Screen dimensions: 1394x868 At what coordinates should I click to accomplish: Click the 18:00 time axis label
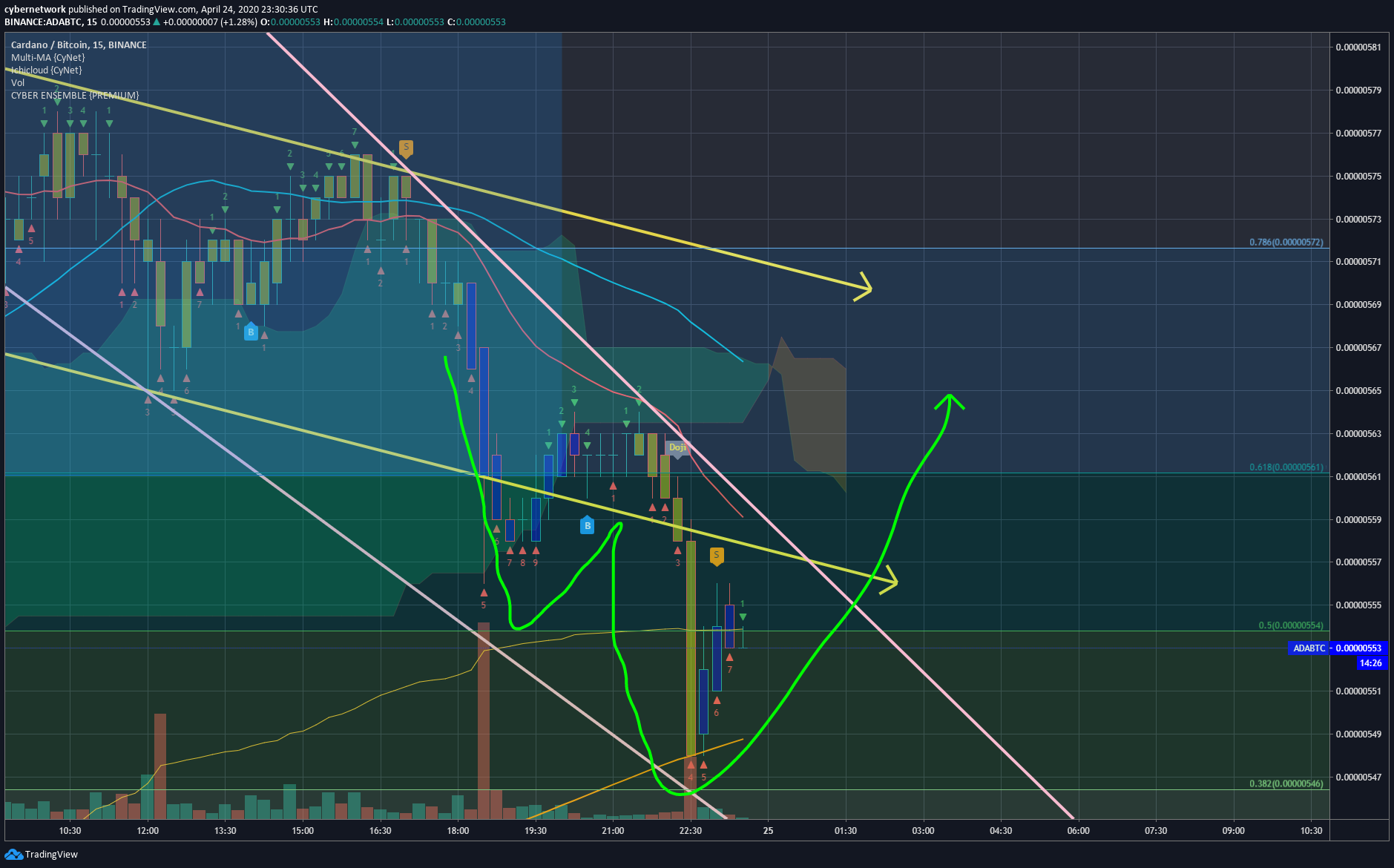pyautogui.click(x=458, y=831)
